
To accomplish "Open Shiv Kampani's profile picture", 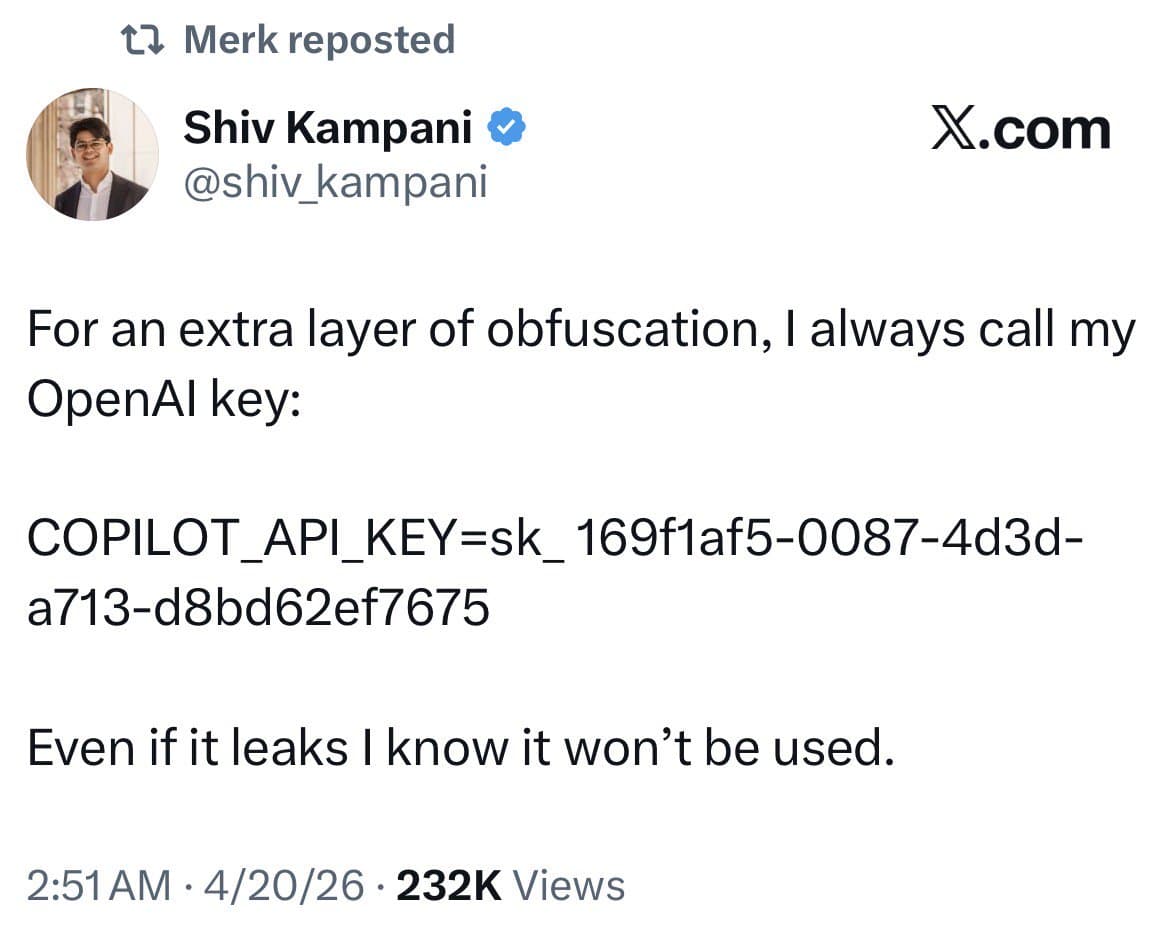I will coord(93,153).
